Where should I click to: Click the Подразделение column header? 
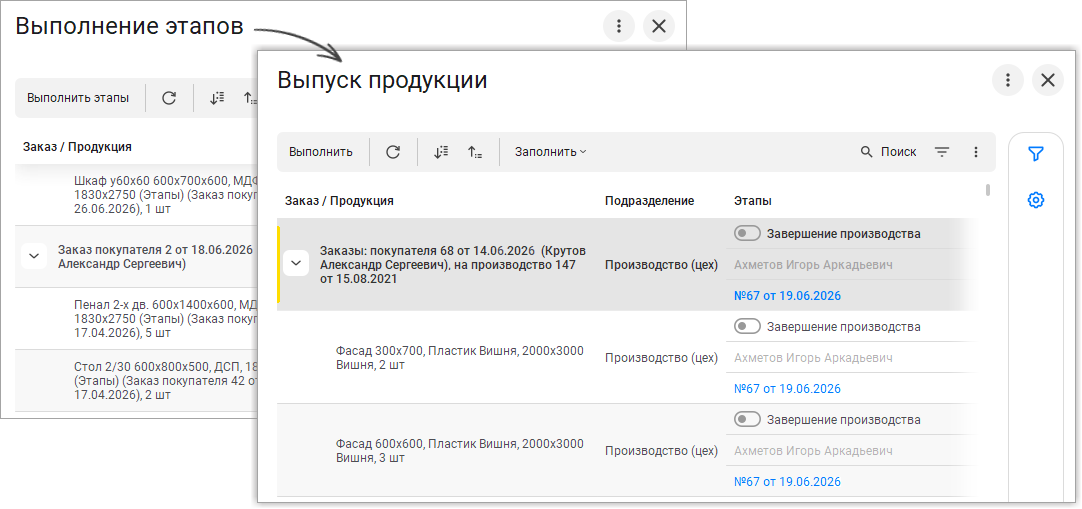[649, 201]
